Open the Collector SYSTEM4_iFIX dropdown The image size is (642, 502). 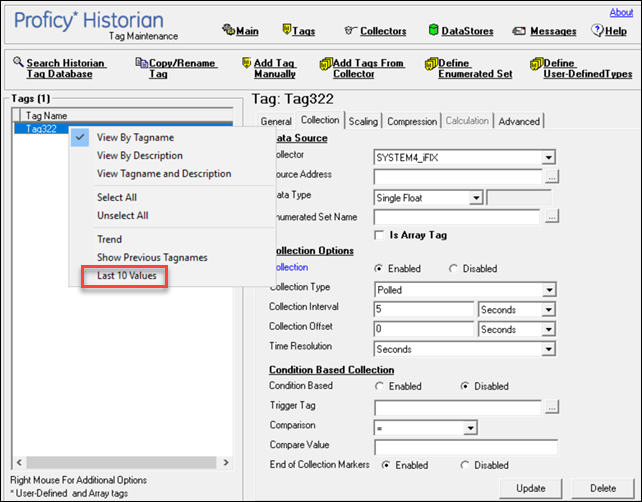548,157
